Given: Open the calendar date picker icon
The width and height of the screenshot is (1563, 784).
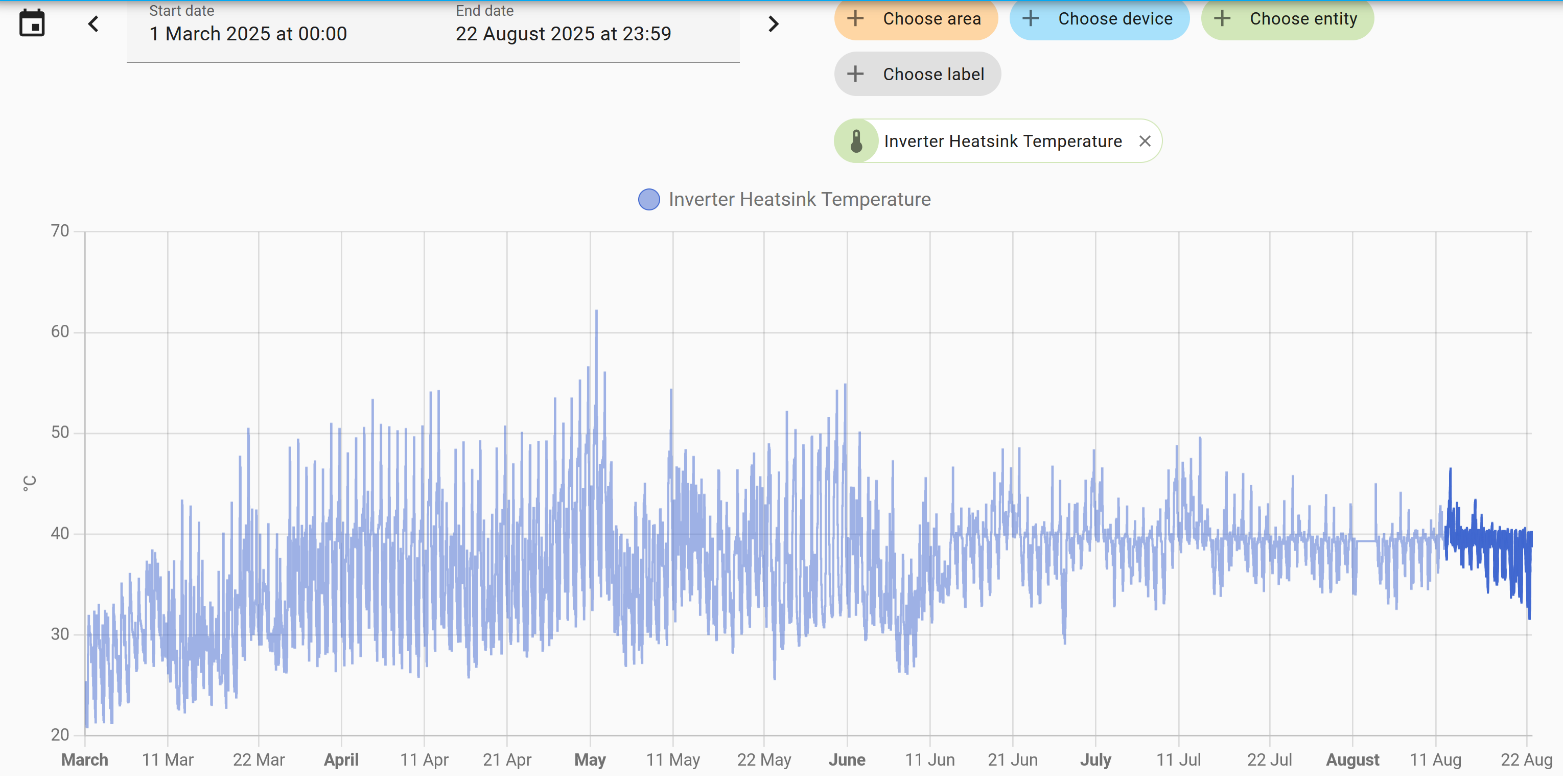Looking at the screenshot, I should click(x=32, y=23).
